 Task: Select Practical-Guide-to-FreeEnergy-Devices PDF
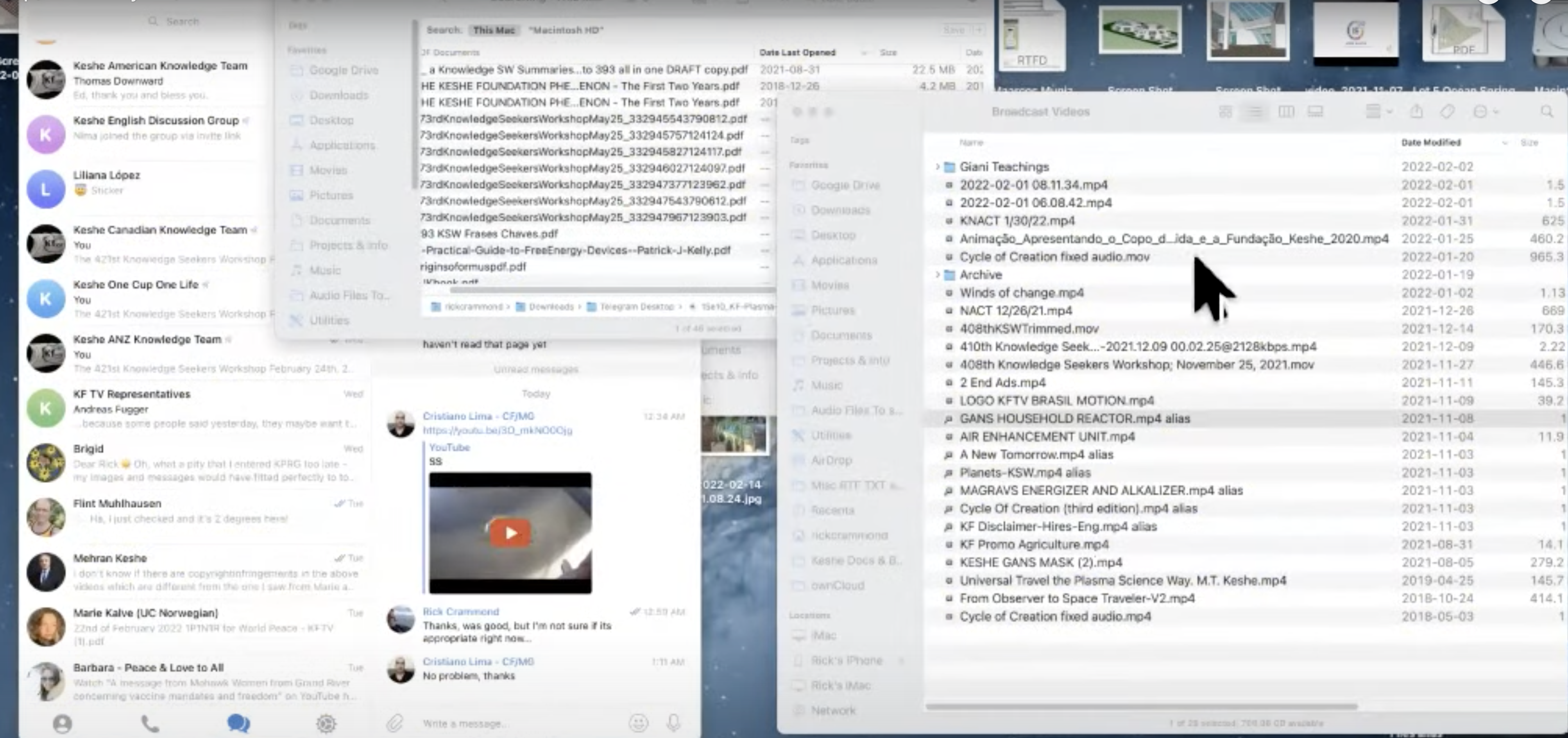pyautogui.click(x=575, y=250)
